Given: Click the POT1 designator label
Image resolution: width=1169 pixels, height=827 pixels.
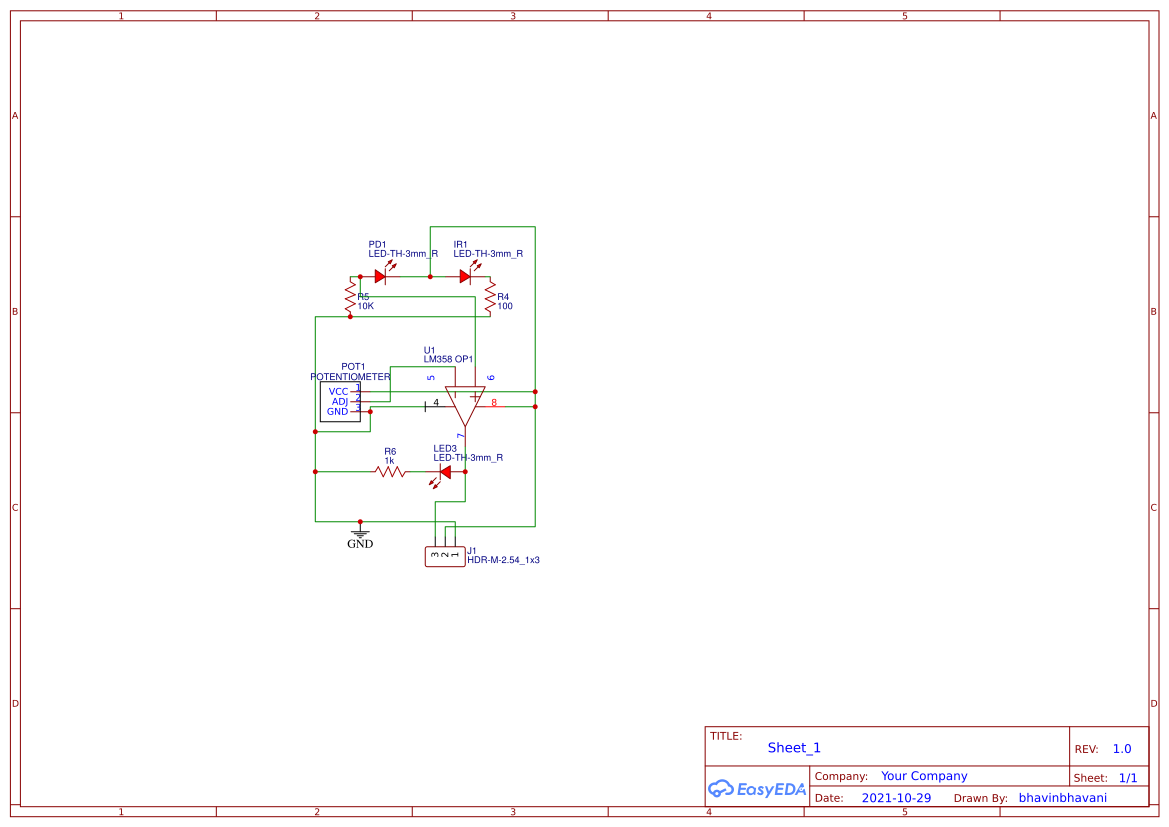Looking at the screenshot, I should [x=353, y=367].
